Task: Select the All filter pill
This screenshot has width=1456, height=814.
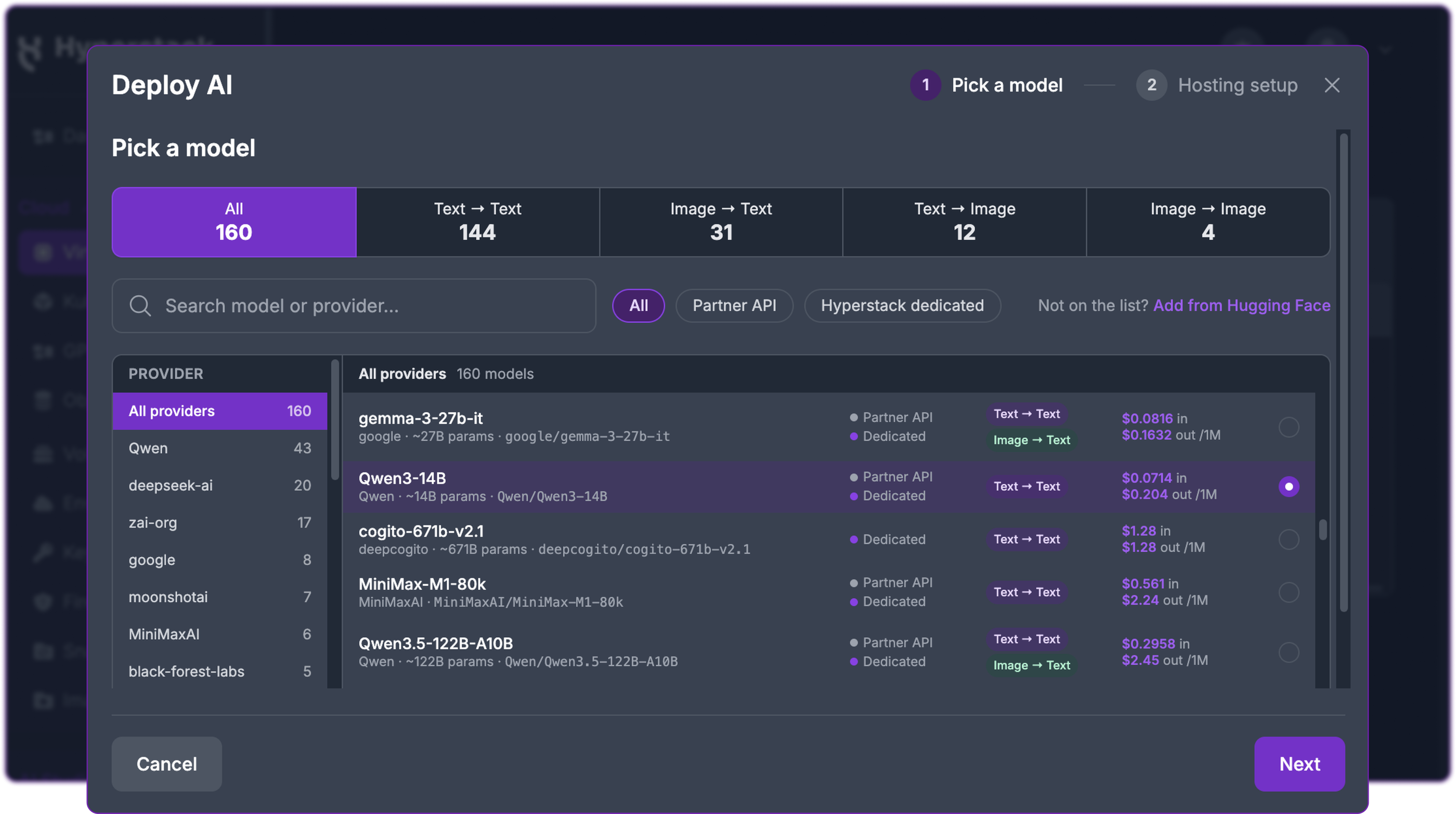Action: [639, 306]
